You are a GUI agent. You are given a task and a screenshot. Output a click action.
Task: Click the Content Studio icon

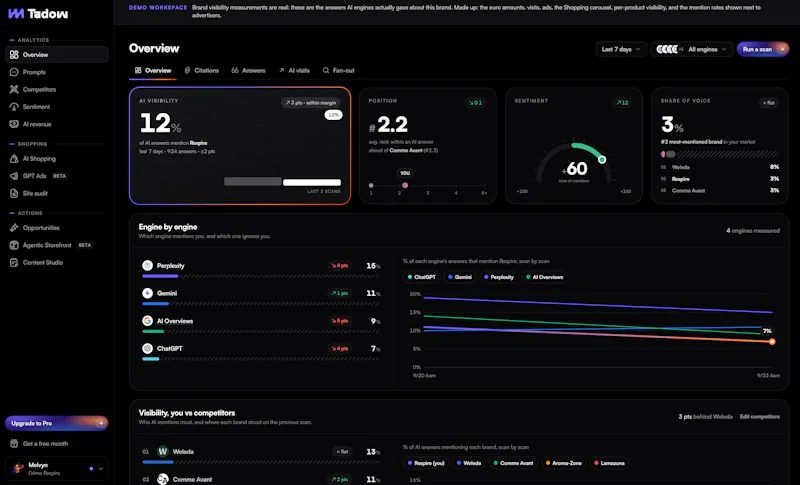pyautogui.click(x=14, y=263)
